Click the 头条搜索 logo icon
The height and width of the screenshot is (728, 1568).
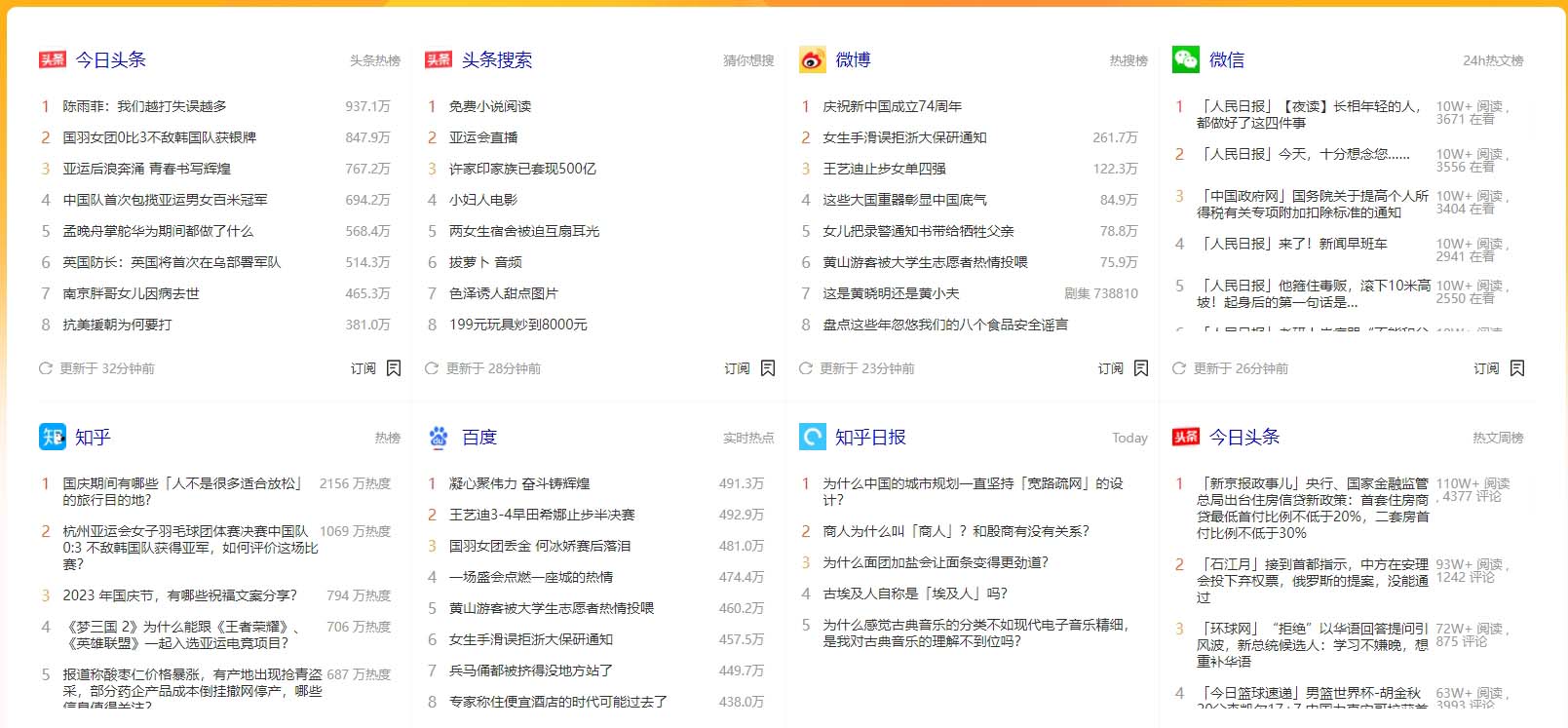coord(439,59)
